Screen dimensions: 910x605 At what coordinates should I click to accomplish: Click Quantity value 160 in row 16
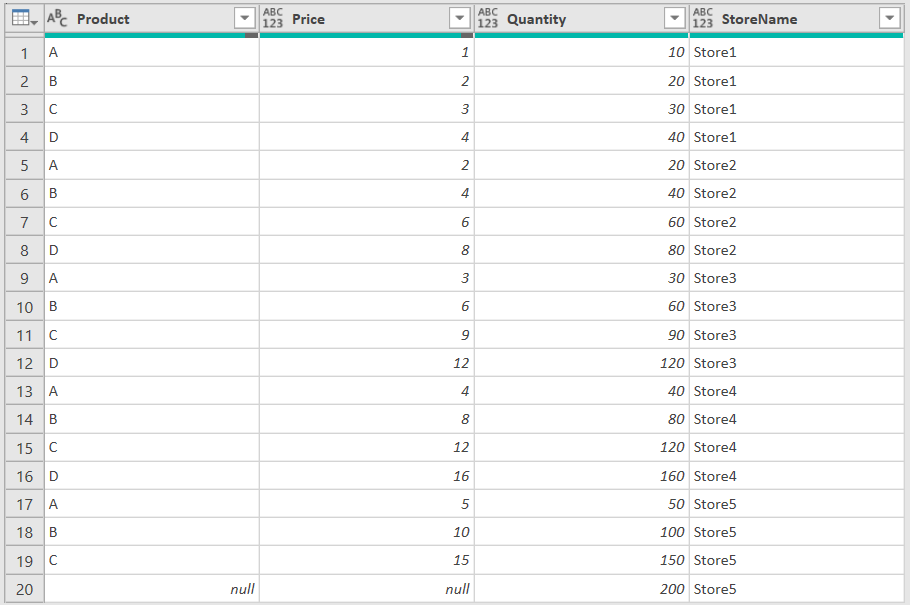[582, 476]
